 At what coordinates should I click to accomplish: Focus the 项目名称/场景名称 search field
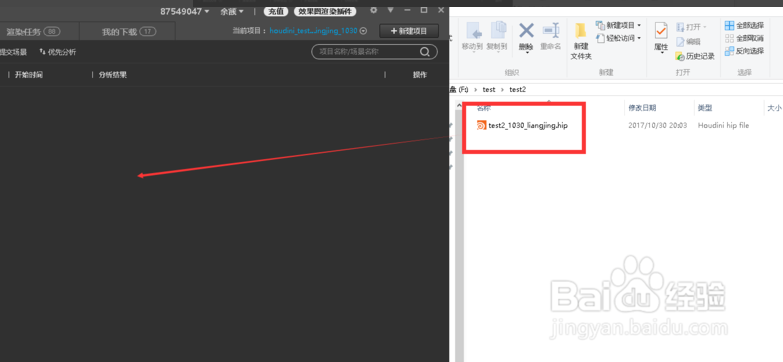coord(367,51)
